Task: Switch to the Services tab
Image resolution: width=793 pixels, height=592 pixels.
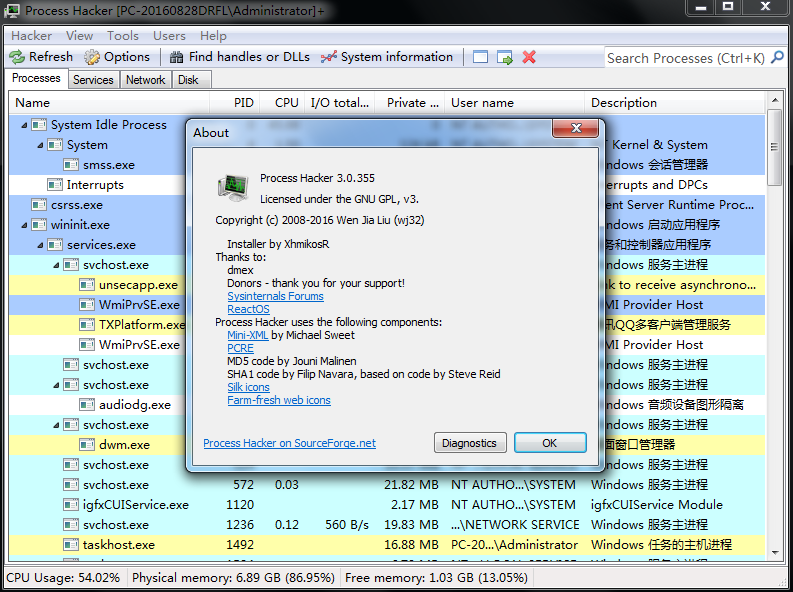Action: coord(93,80)
